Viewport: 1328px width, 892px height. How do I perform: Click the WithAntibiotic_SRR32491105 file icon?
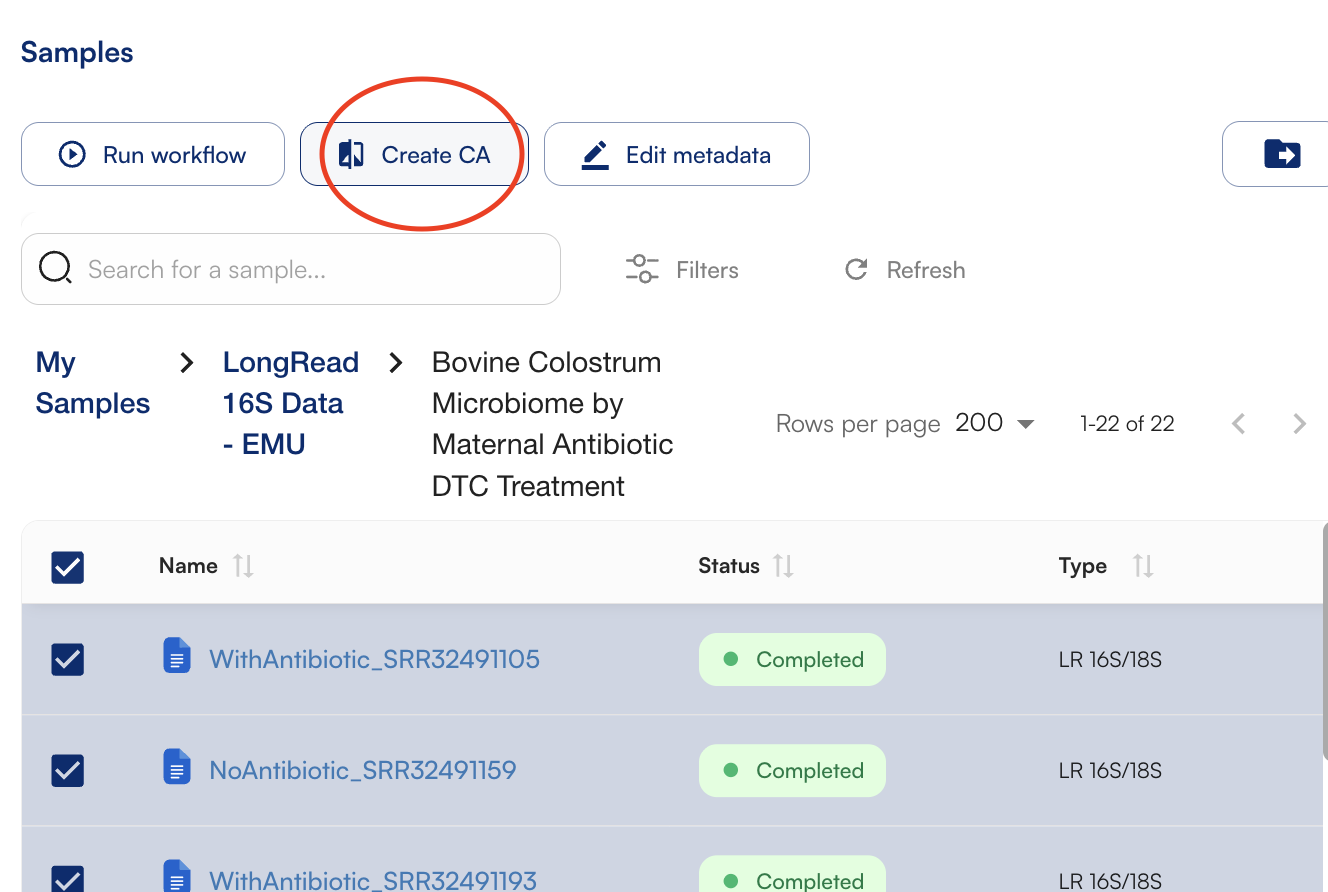[177, 657]
